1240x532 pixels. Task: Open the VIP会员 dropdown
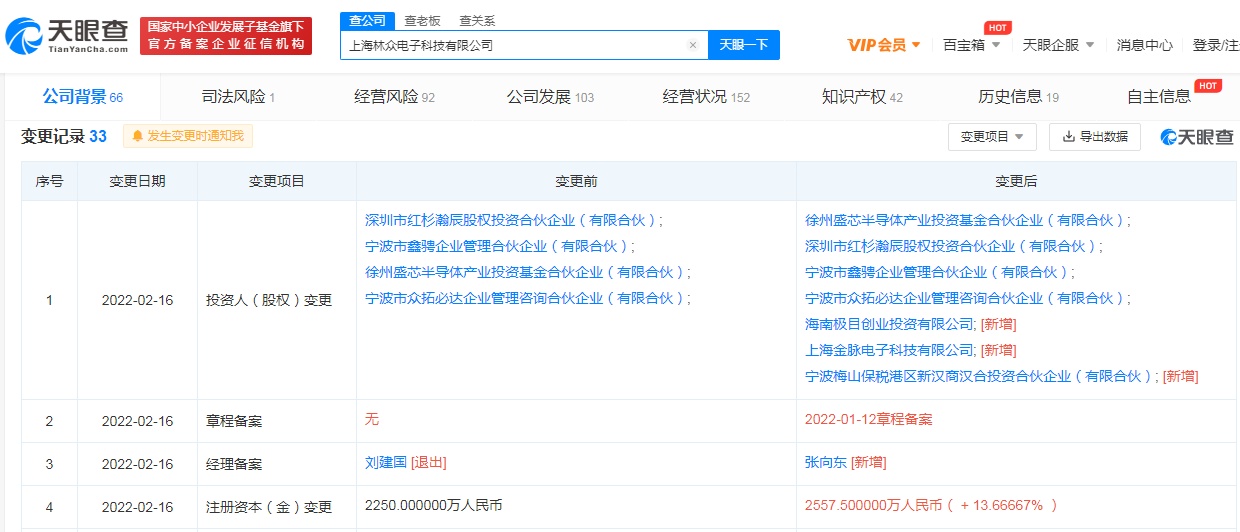point(884,45)
